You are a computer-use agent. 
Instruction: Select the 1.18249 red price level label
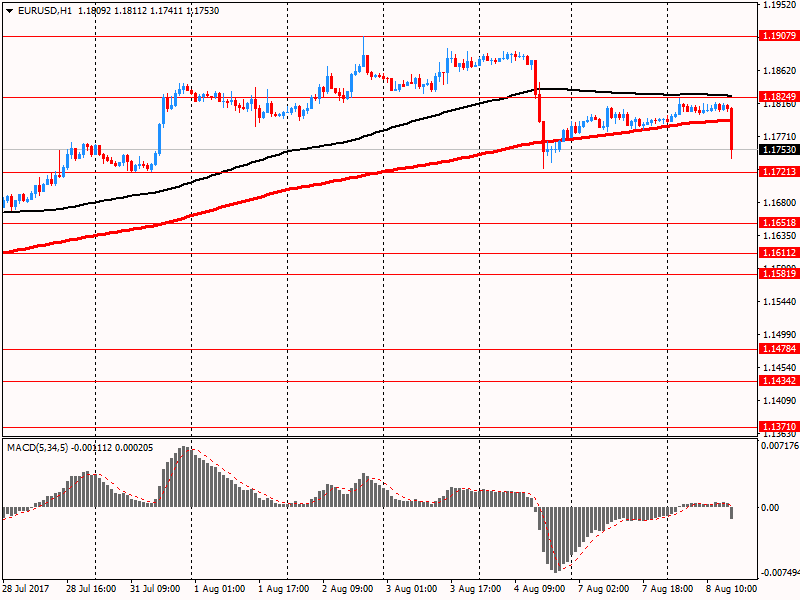click(779, 96)
